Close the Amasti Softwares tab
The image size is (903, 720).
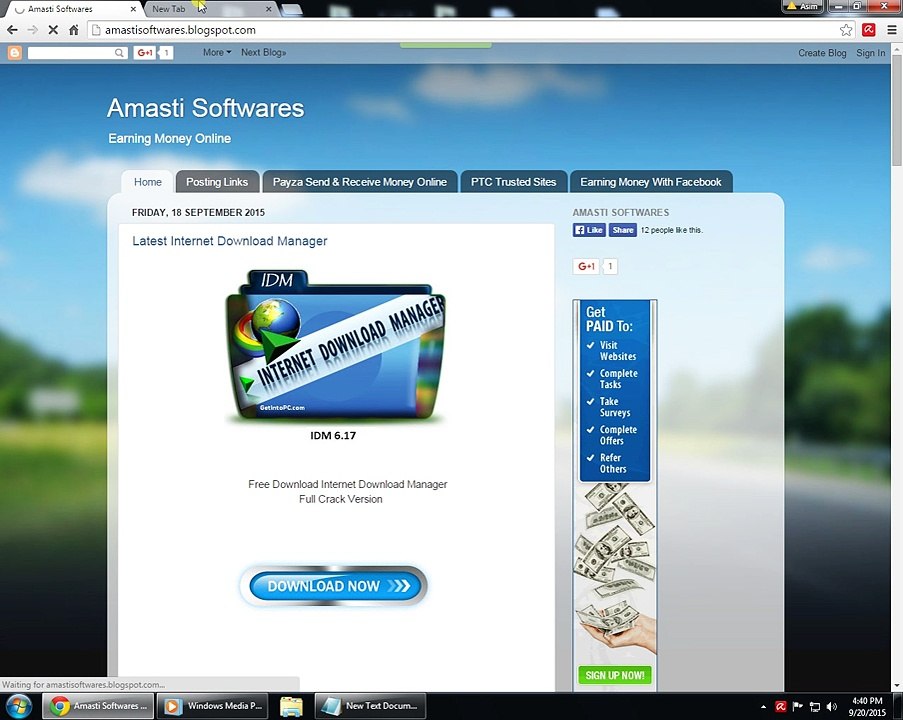134,9
